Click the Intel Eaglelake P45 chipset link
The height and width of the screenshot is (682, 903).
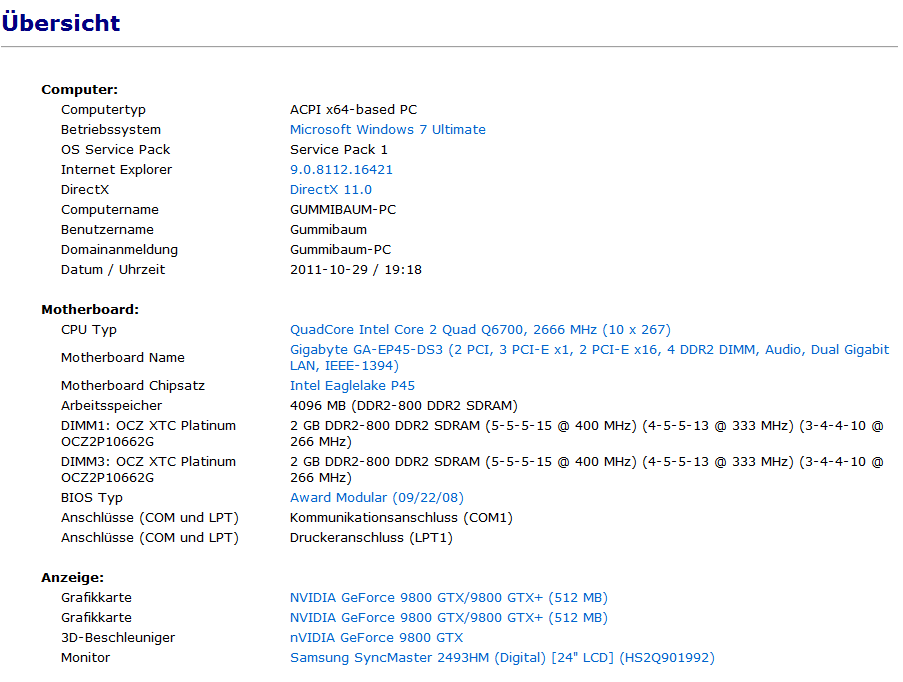352,385
